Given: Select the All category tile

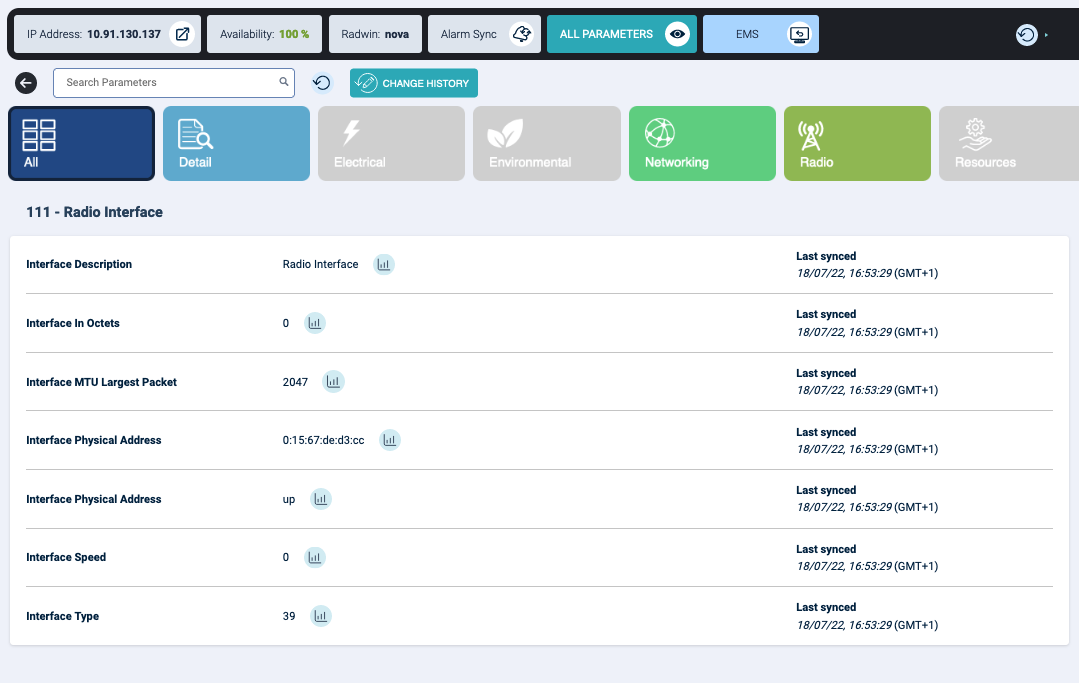Looking at the screenshot, I should coord(81,144).
